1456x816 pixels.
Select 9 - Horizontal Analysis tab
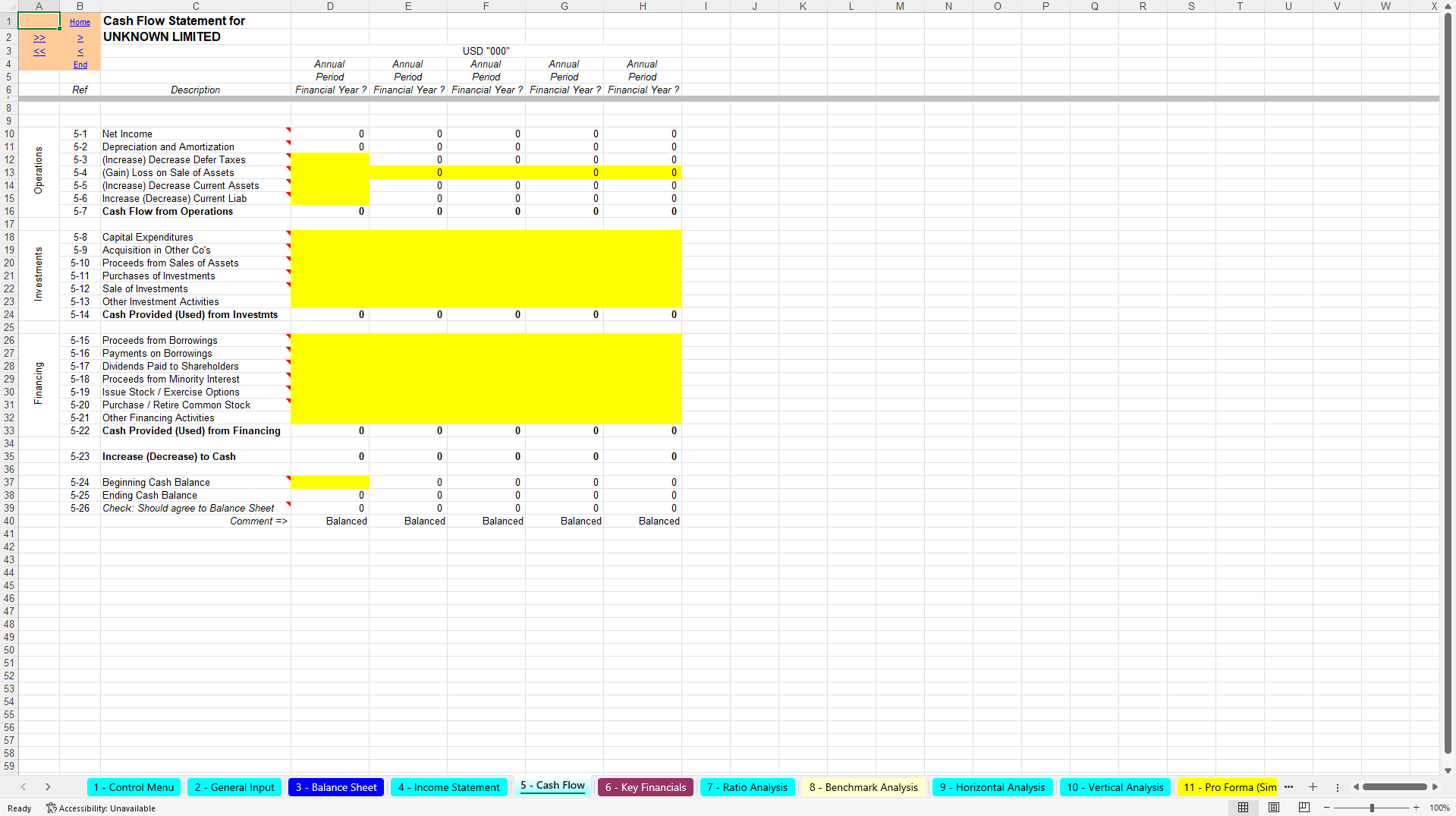(992, 787)
